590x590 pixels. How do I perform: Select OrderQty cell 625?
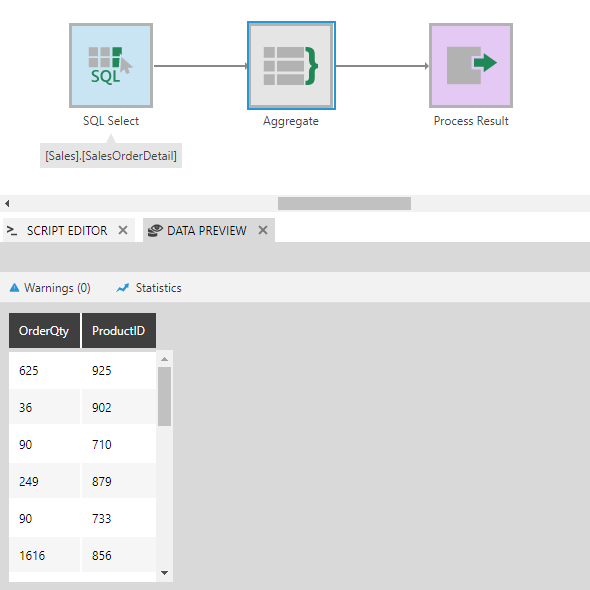44,371
